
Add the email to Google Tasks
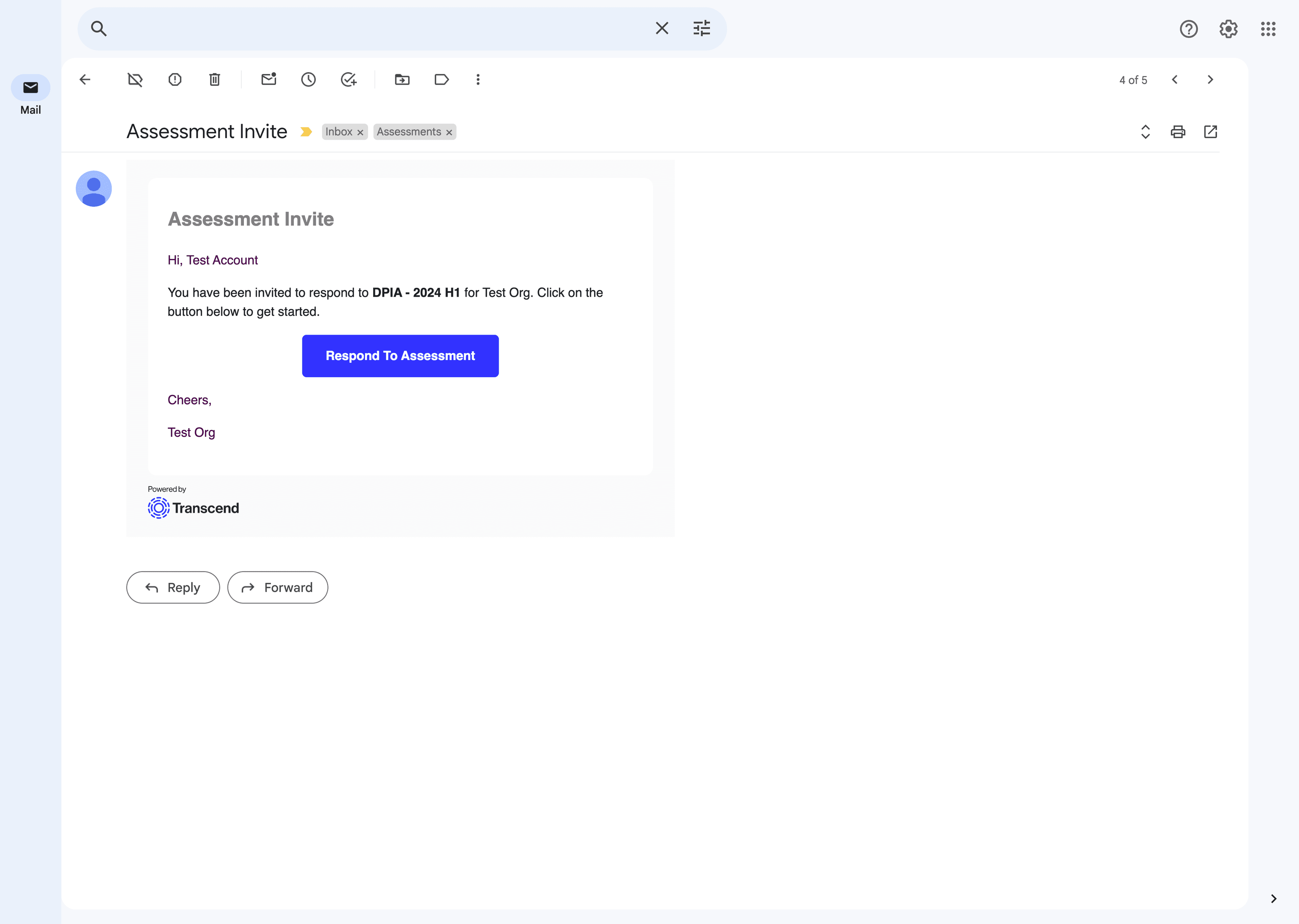tap(349, 80)
